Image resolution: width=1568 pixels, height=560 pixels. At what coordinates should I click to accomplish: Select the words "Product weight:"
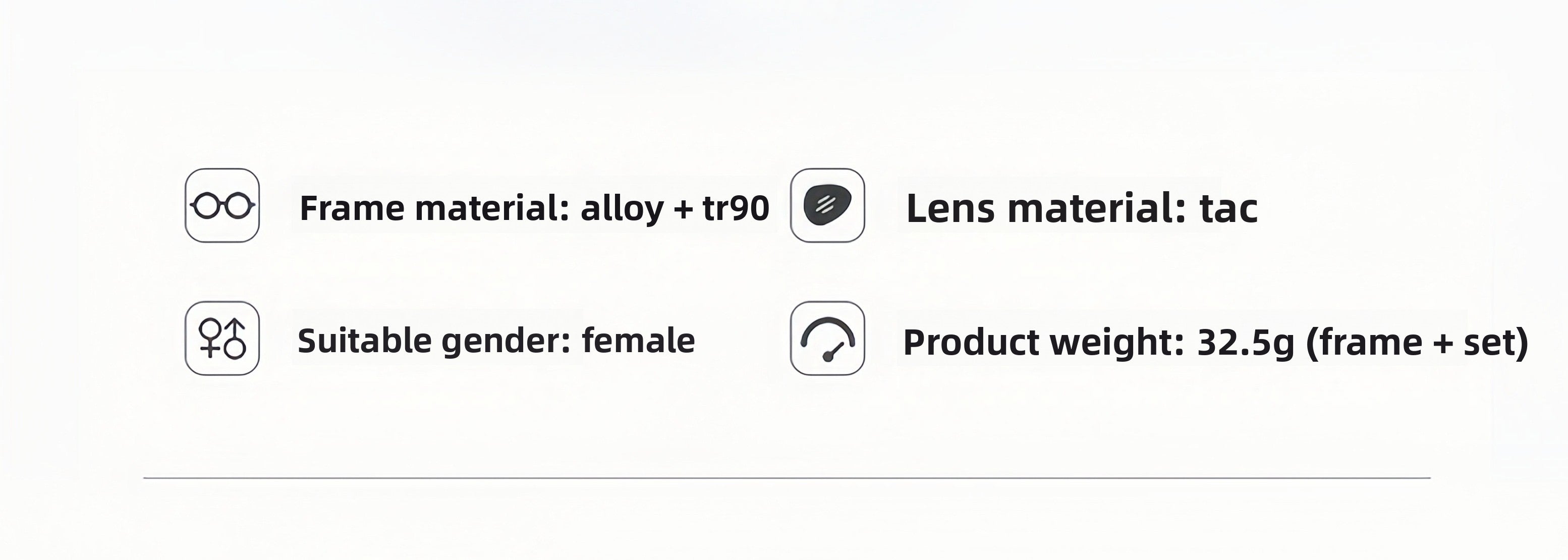pyautogui.click(x=1043, y=343)
